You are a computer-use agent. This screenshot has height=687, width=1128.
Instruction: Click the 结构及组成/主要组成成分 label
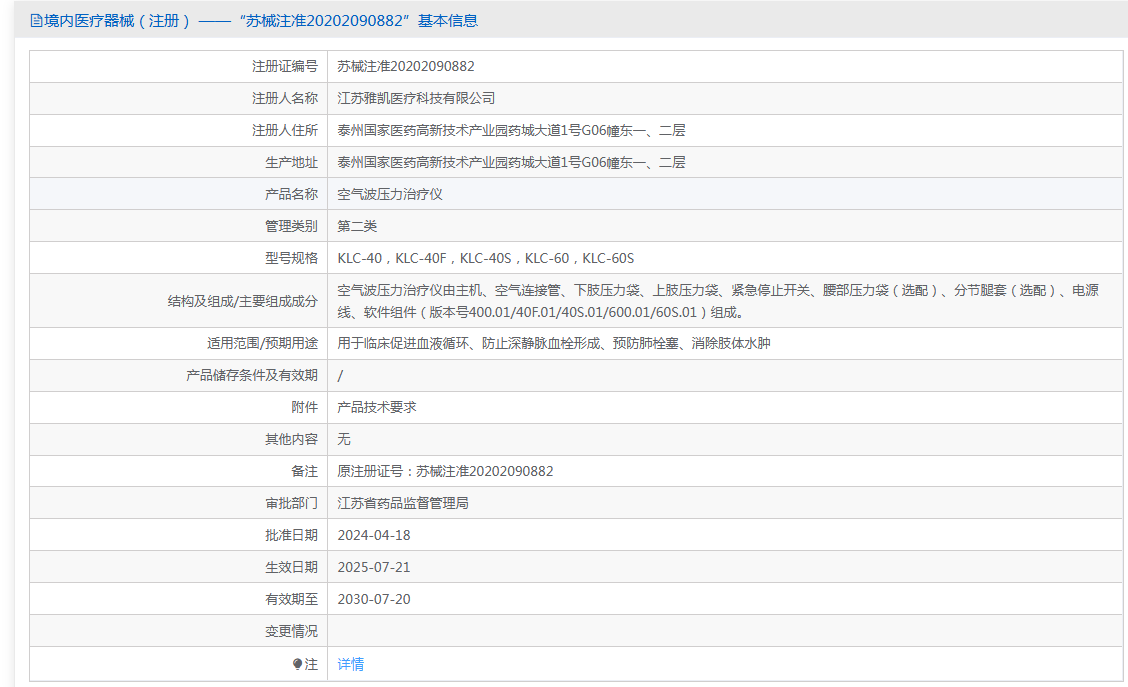pos(242,301)
